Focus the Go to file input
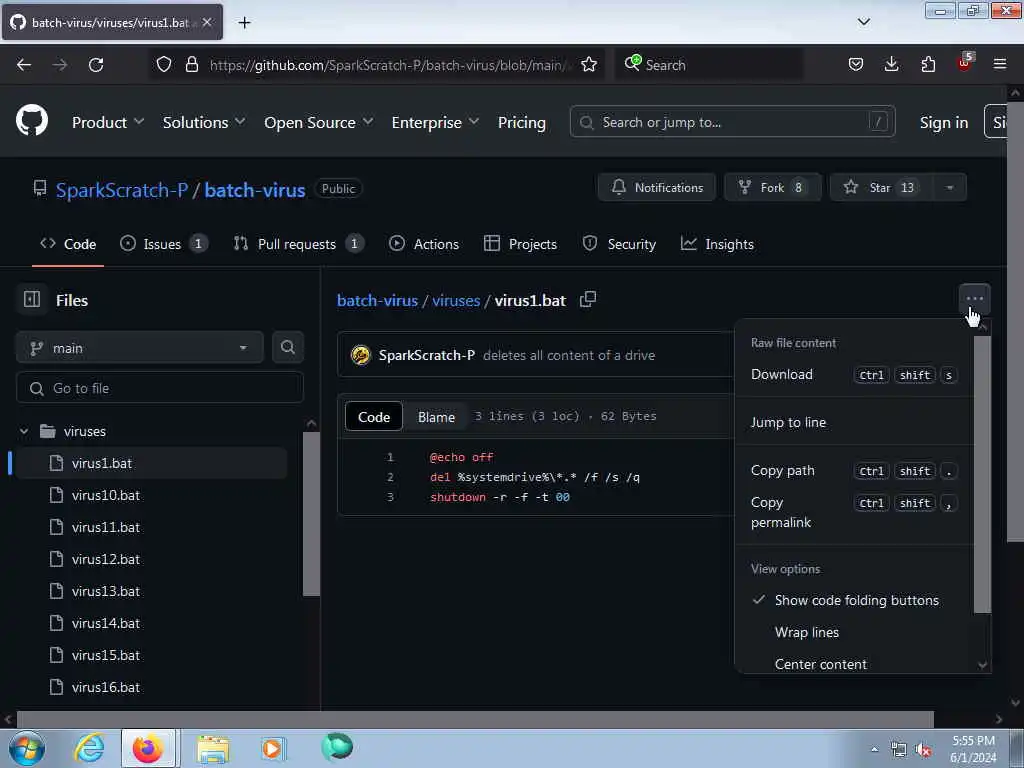 click(160, 388)
